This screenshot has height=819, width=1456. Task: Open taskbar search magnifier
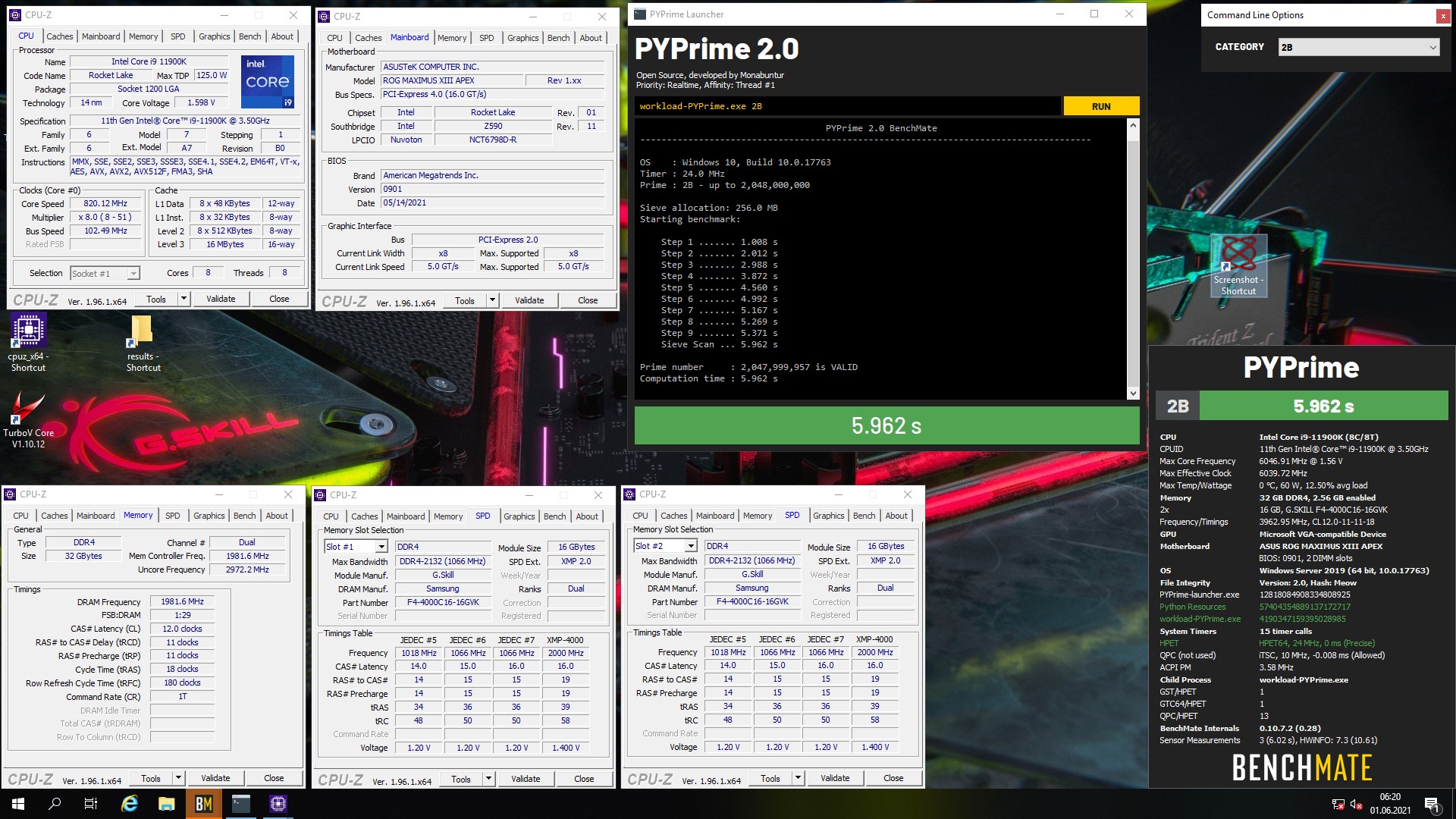[55, 804]
